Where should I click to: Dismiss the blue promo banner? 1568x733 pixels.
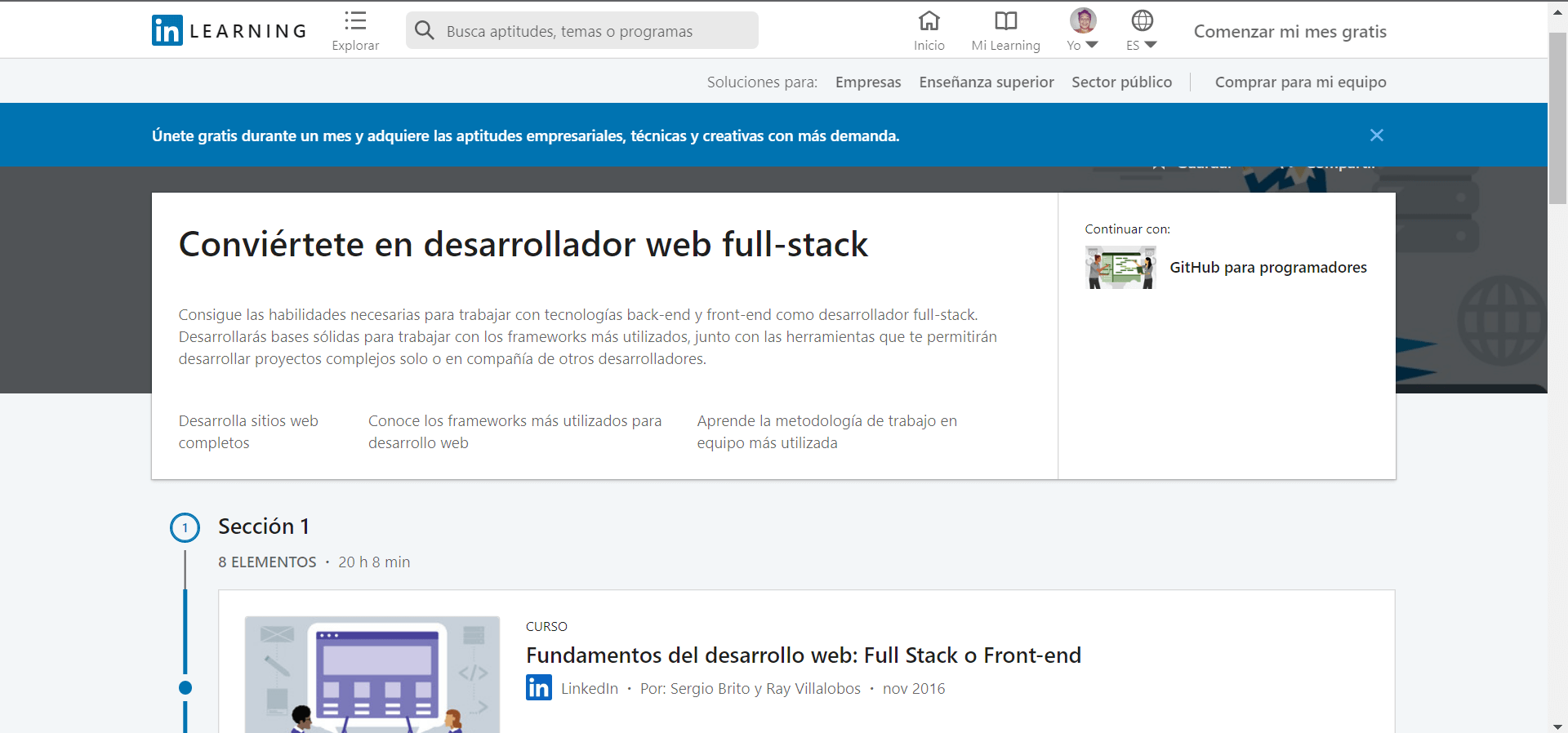point(1377,135)
